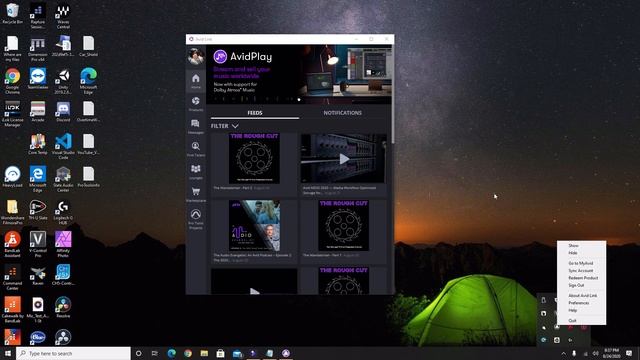The height and width of the screenshot is (360, 640).
Task: Open the Raven desktop shortcut
Action: (x=38, y=275)
